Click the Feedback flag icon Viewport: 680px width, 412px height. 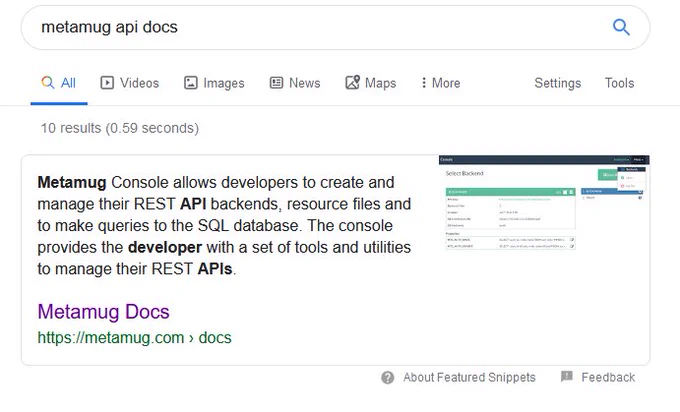(x=566, y=376)
